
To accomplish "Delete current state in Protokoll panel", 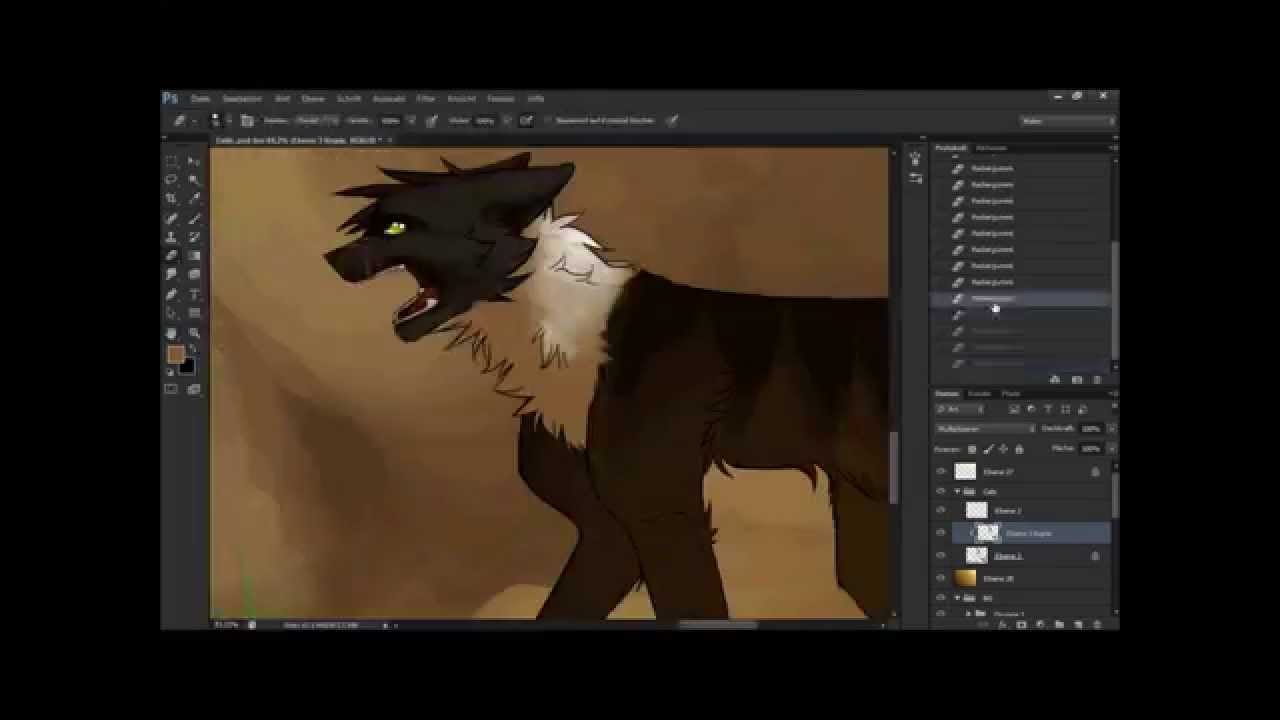I will 1097,380.
